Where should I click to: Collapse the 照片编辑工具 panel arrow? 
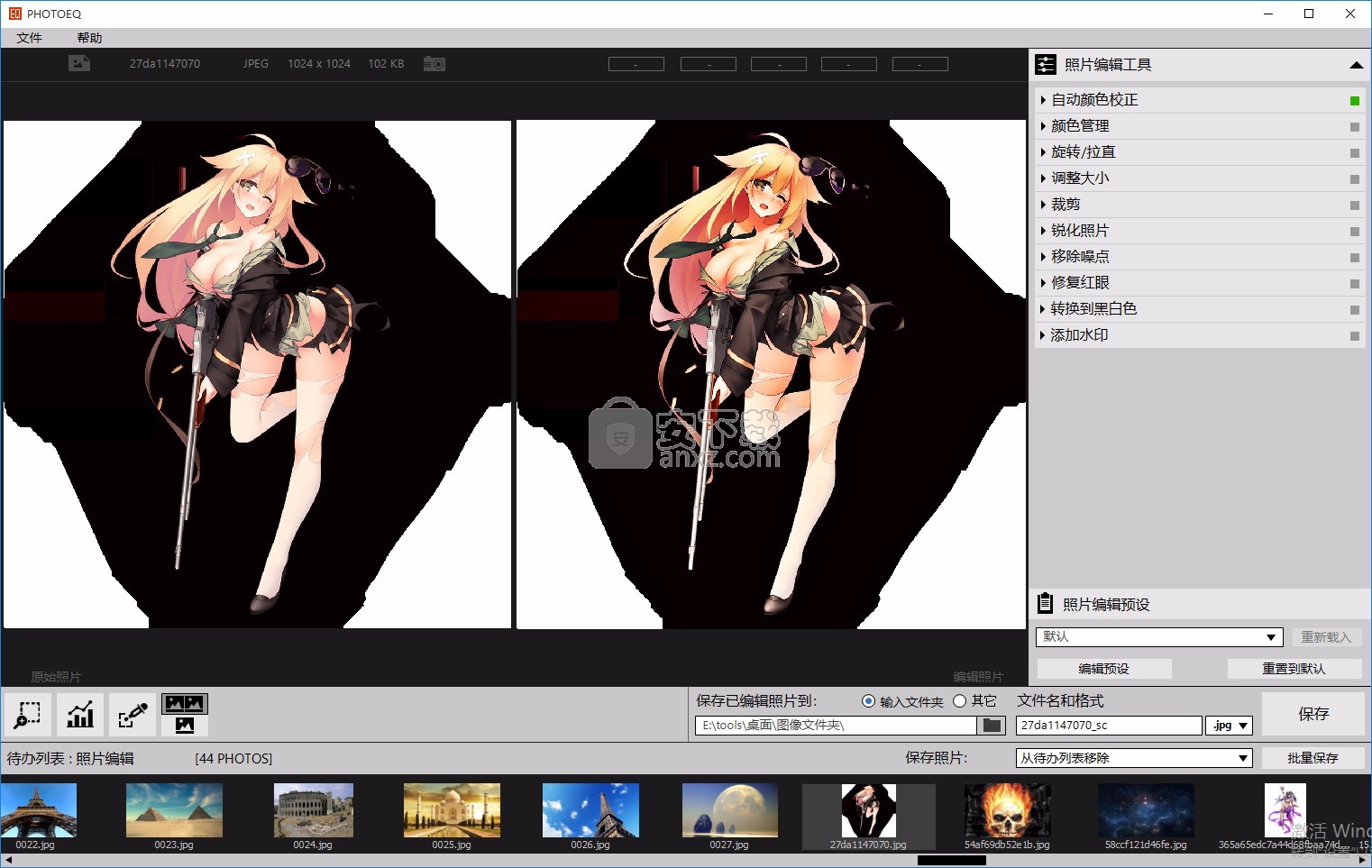1356,65
